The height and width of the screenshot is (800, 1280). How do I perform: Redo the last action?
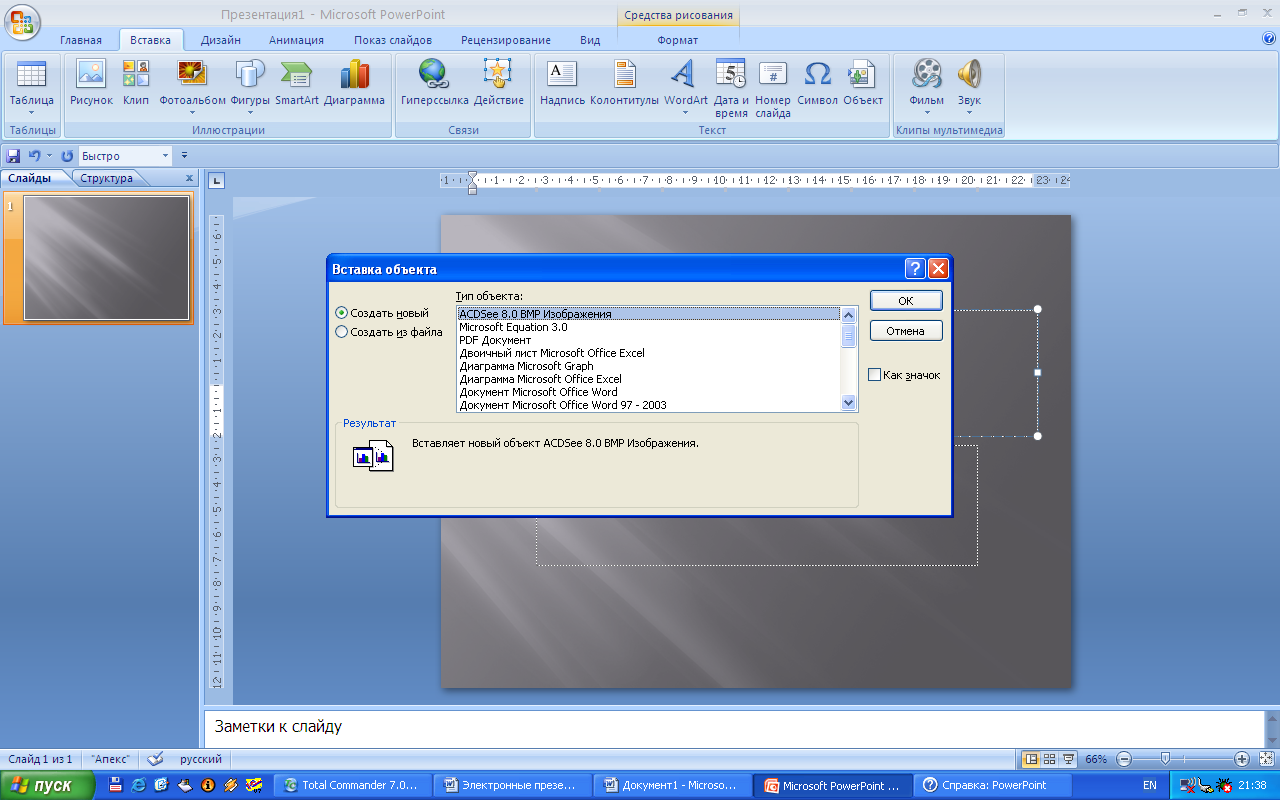(67, 156)
